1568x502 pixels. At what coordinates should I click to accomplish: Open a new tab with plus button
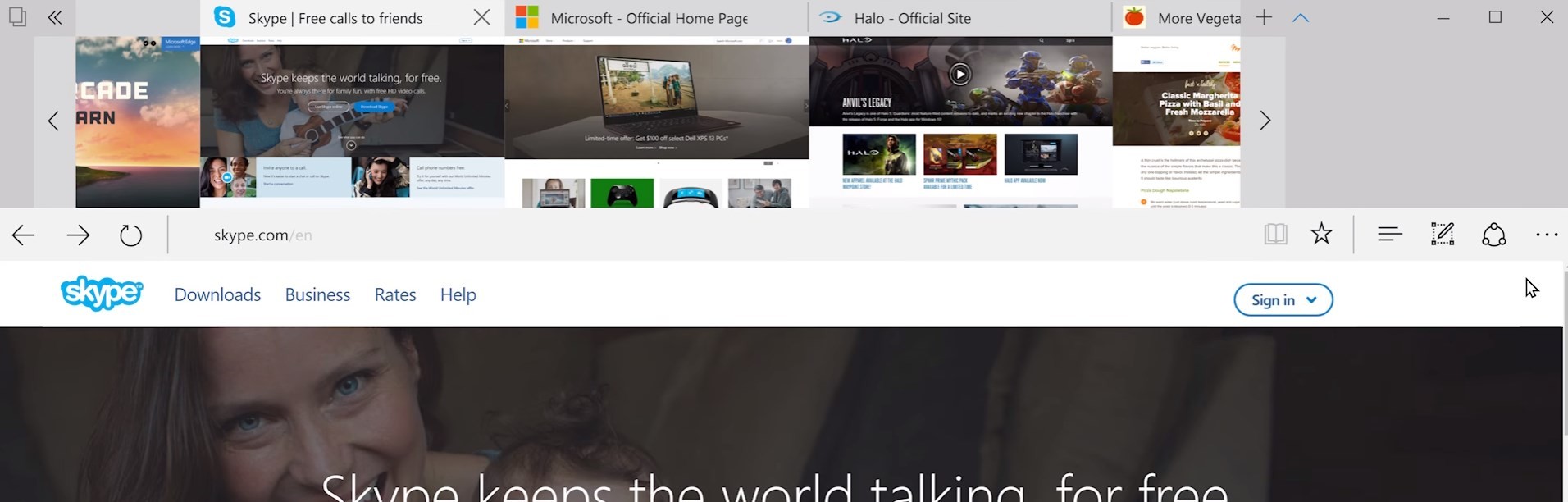(x=1264, y=17)
